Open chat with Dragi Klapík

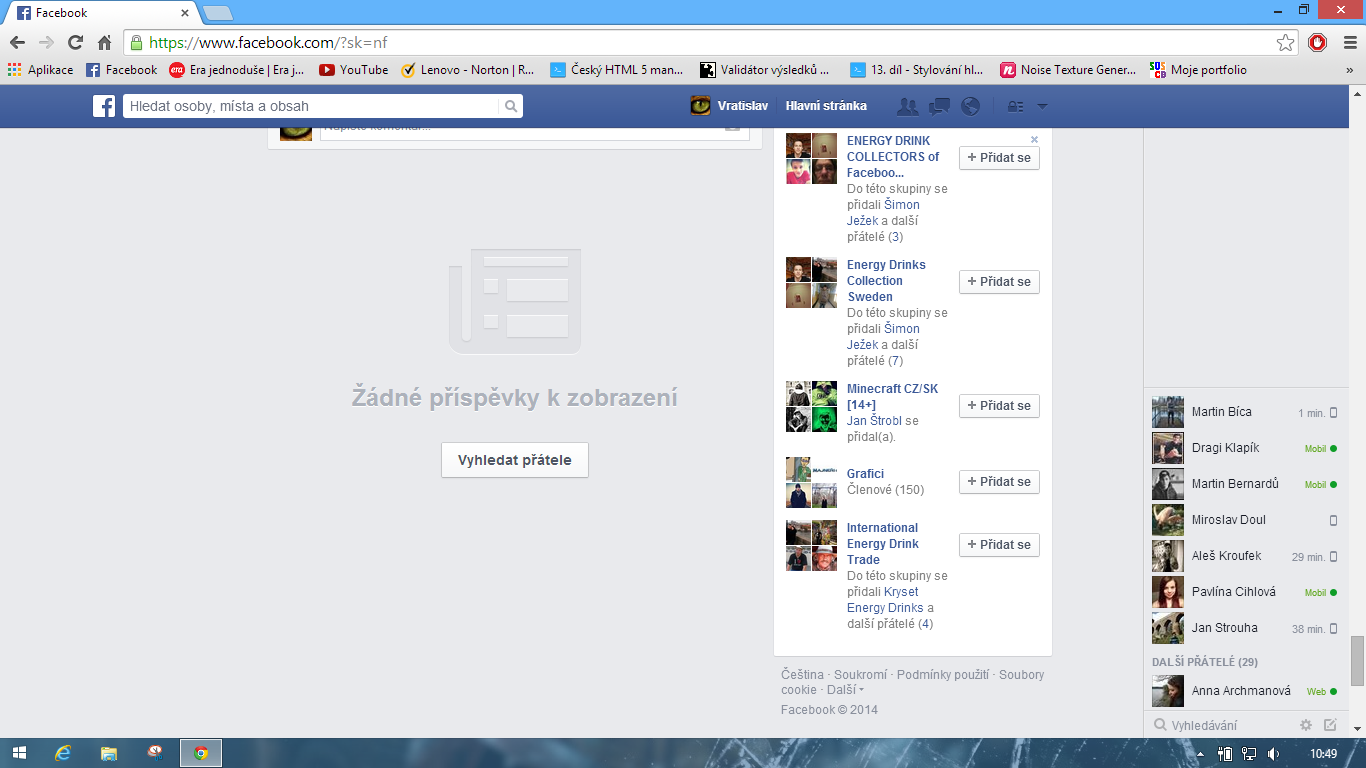click(x=1246, y=448)
